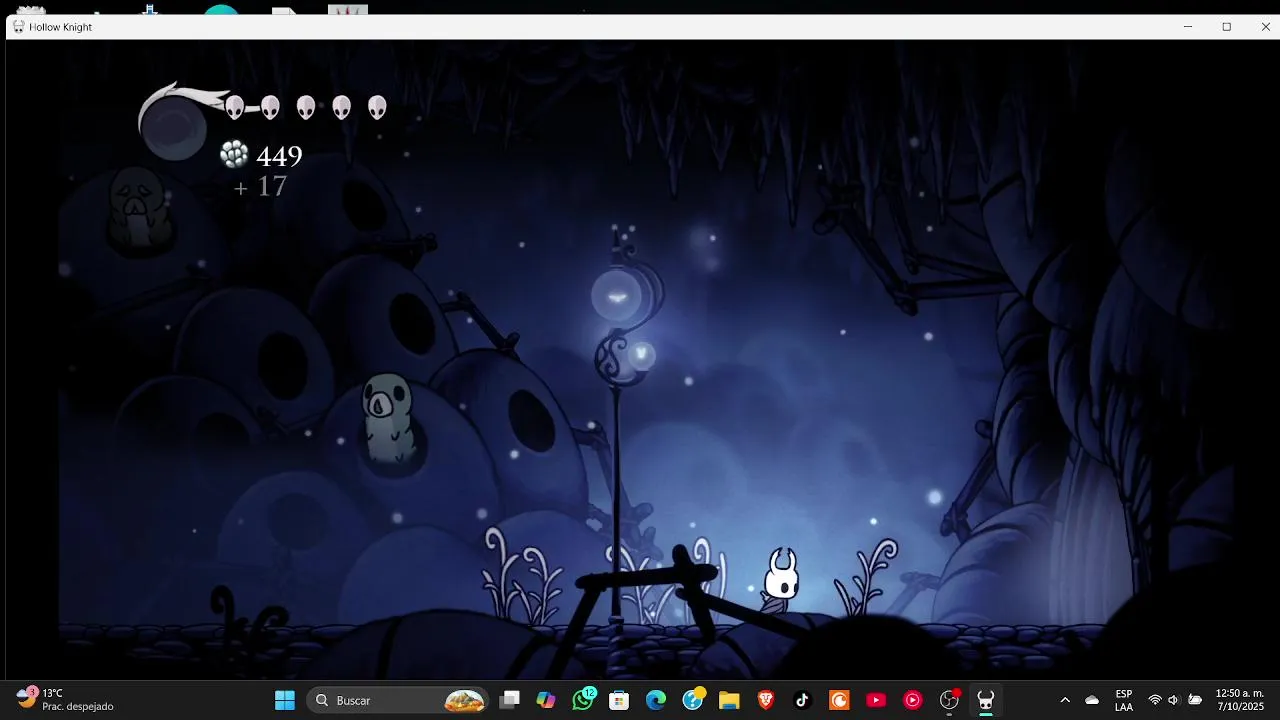This screenshot has width=1280, height=720.
Task: Click the 'Hollow Knight' window title text
Action: (60, 27)
